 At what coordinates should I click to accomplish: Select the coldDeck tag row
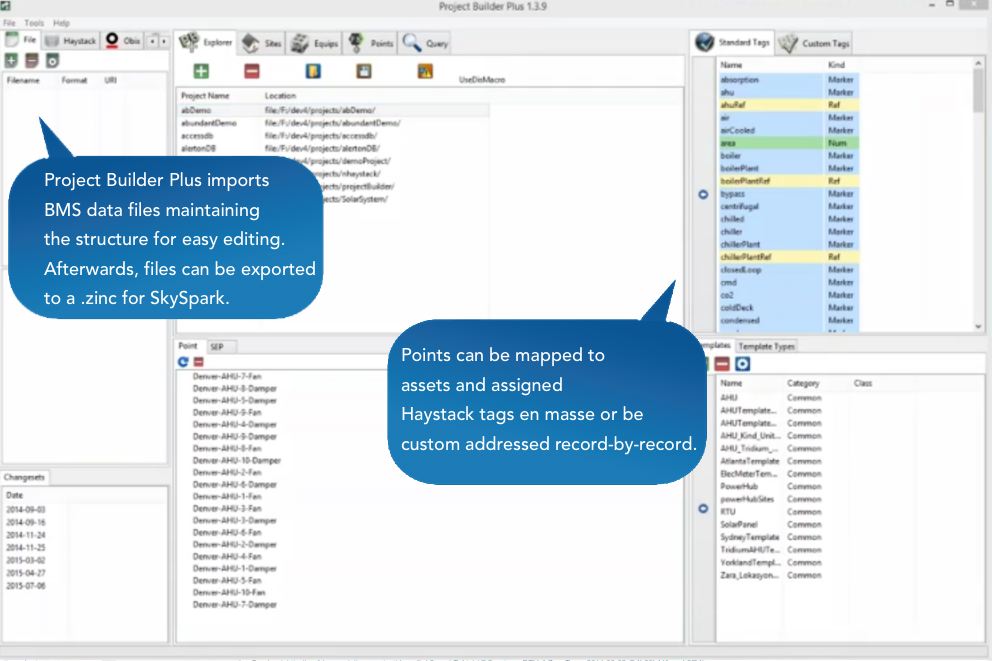point(788,307)
